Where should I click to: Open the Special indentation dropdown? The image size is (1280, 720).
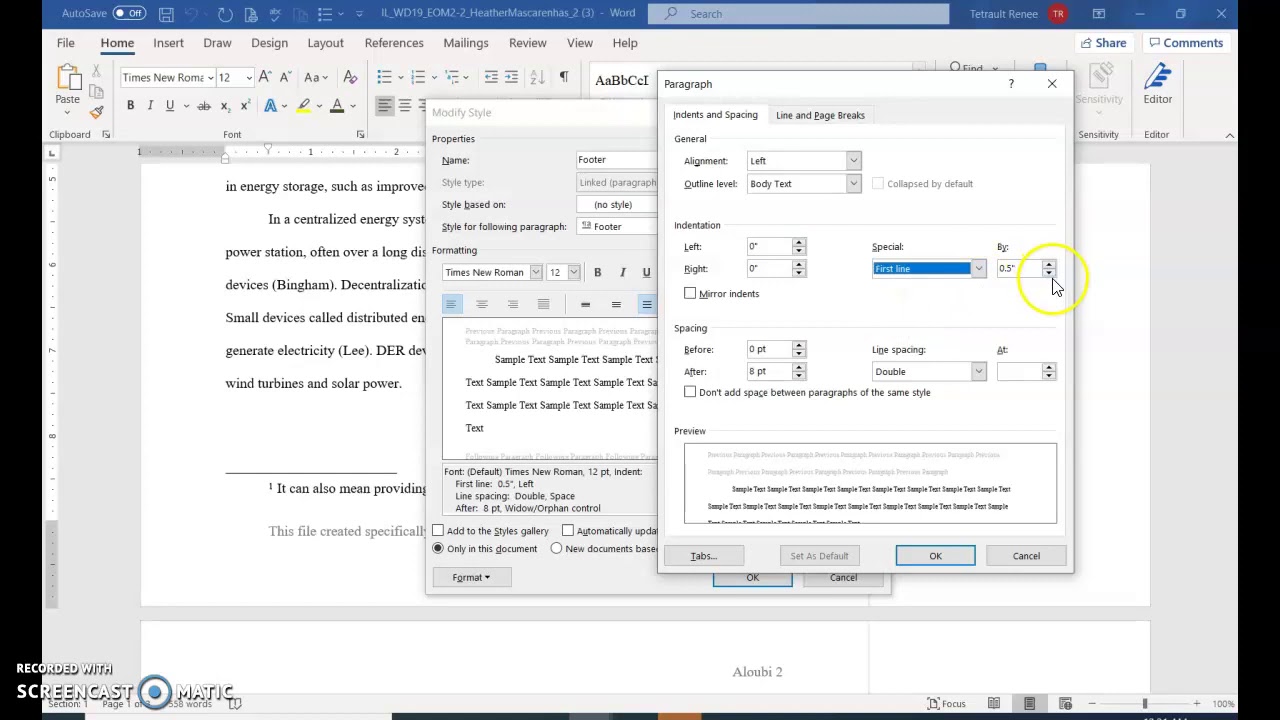pyautogui.click(x=979, y=269)
